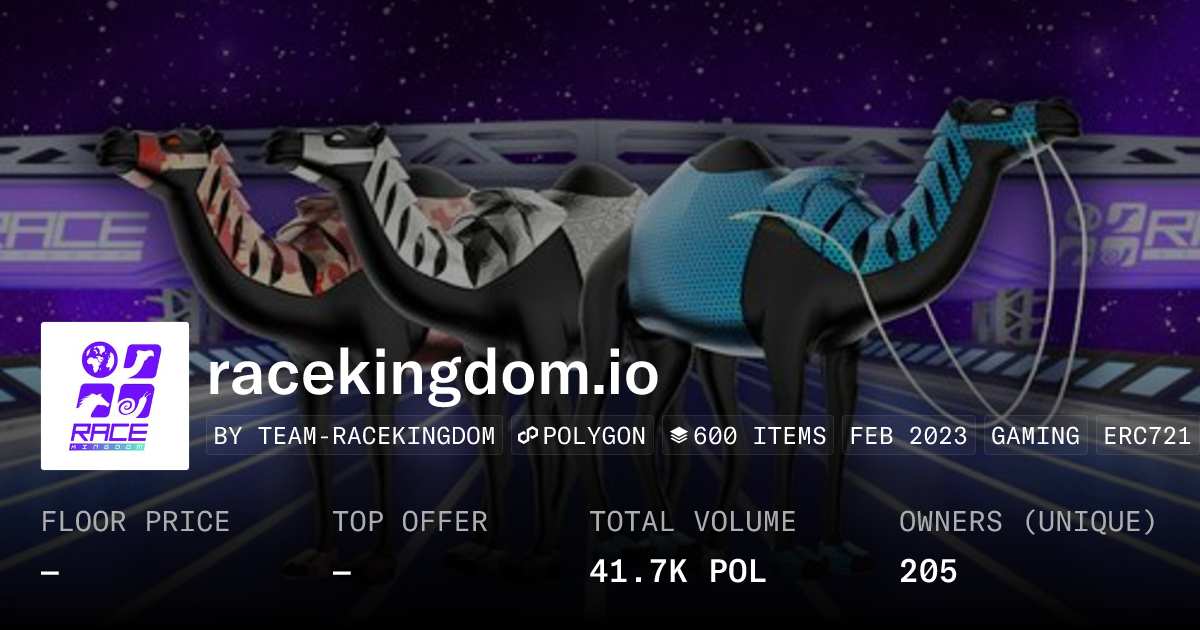Select the POLYGON chain tag

tap(582, 436)
